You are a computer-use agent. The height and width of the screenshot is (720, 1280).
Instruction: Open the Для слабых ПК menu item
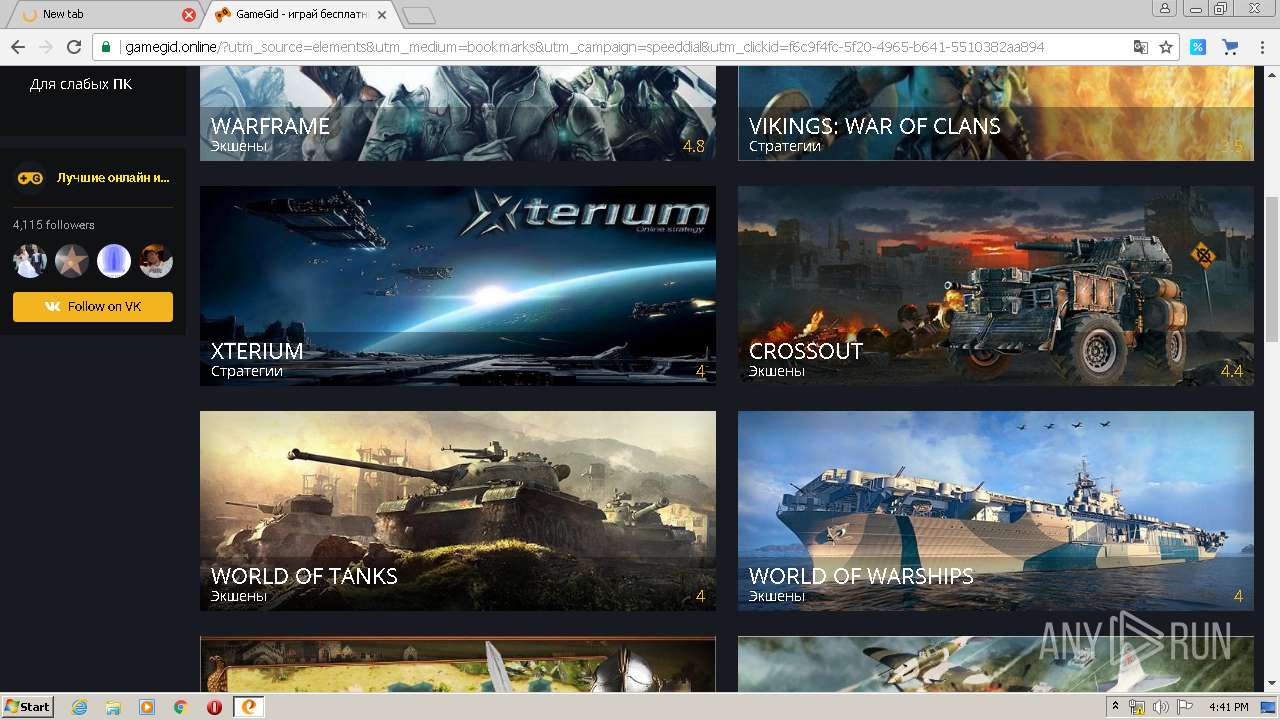pos(81,84)
